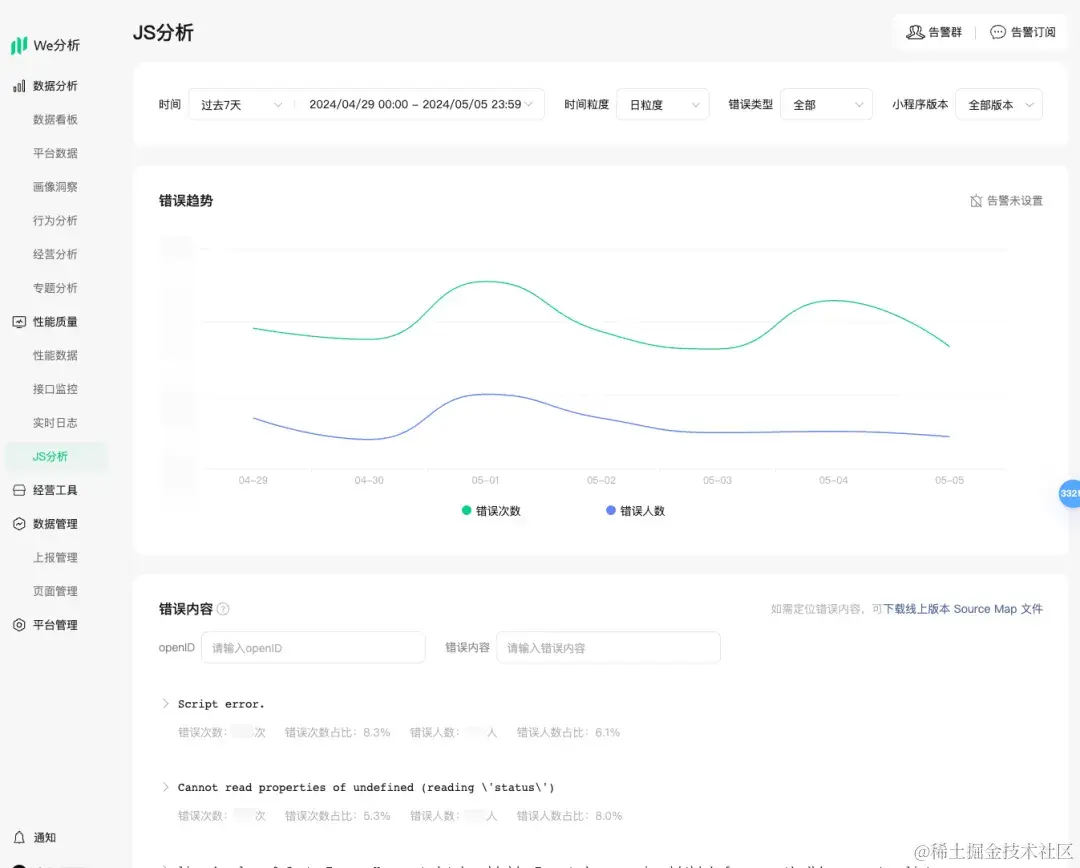This screenshot has height=868, width=1080.
Task: Click the 04-29 axis label on the chart
Action: click(253, 480)
